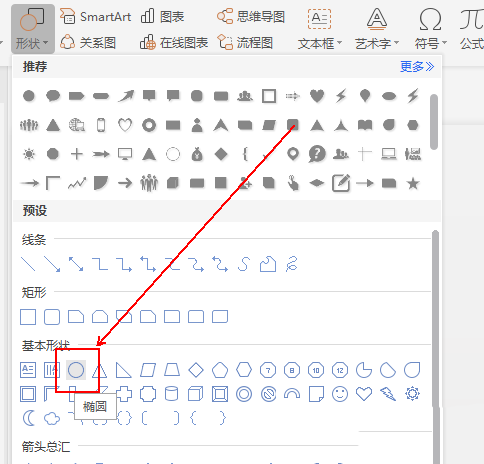Select the computer monitor icon in 推荐
The height and width of the screenshot is (464, 484).
125,154
